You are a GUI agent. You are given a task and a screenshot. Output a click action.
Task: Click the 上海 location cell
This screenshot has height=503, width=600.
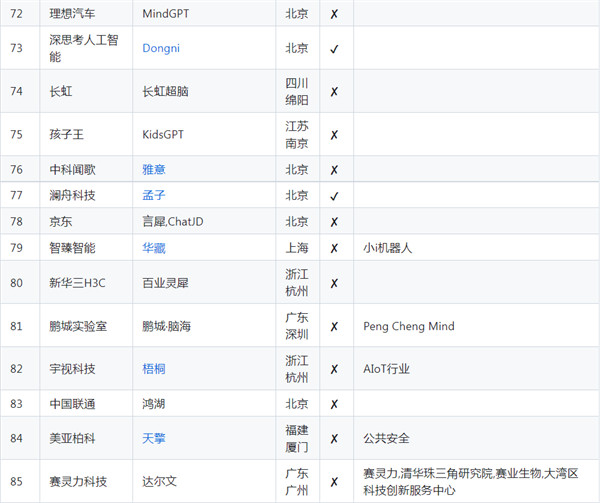coord(297,248)
